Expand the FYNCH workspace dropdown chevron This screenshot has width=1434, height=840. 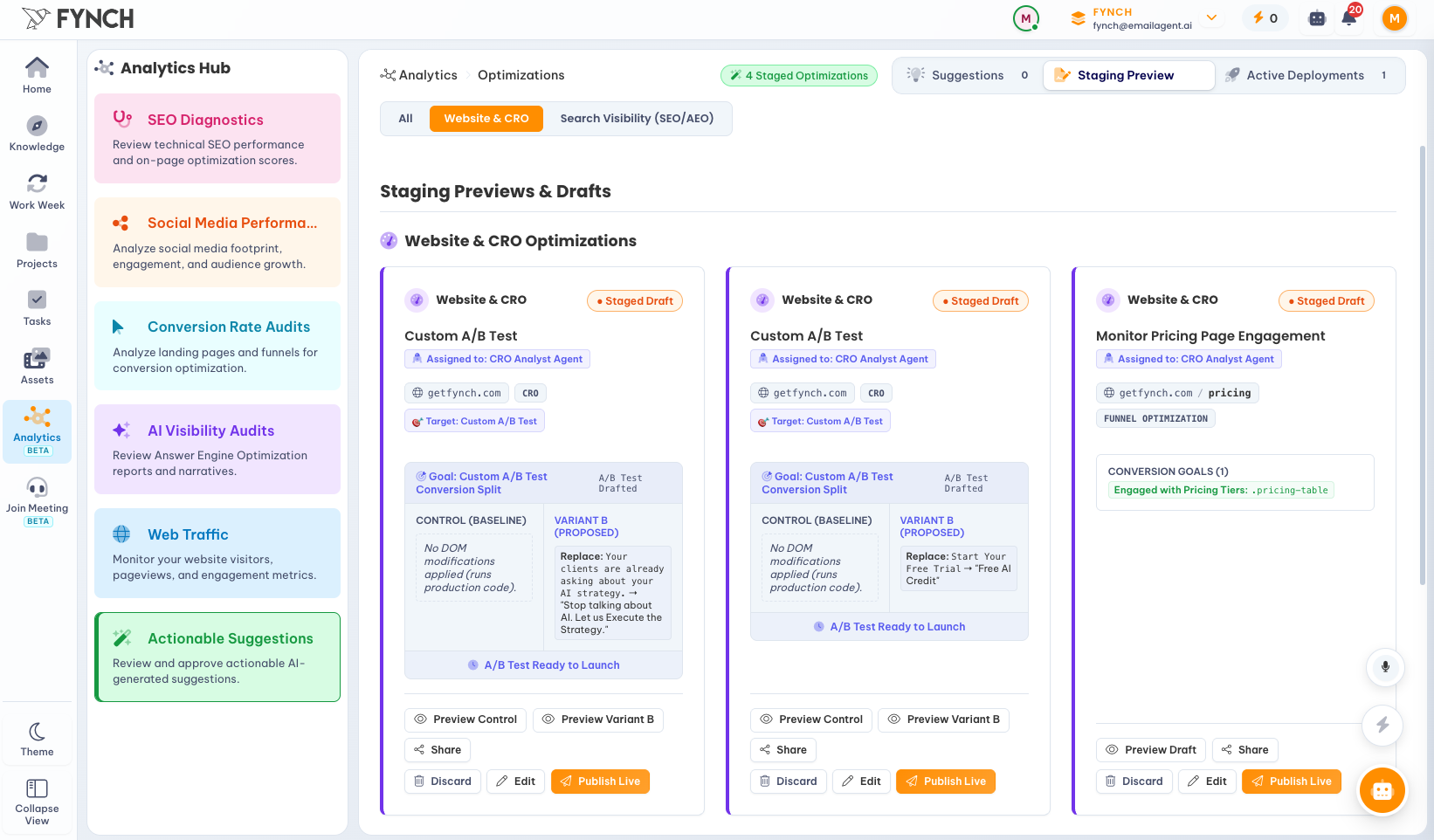coord(1211,17)
